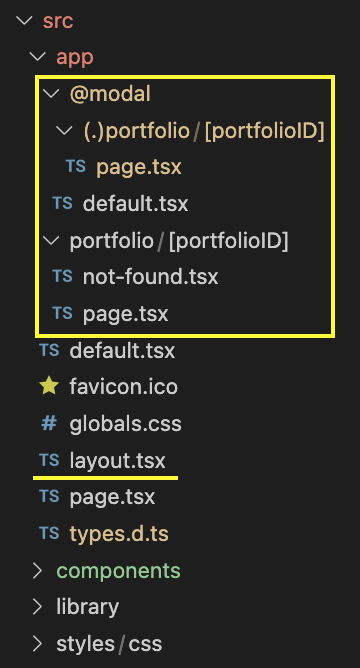The height and width of the screenshot is (668, 360).
Task: Open favicon.ico file
Action: (x=124, y=387)
